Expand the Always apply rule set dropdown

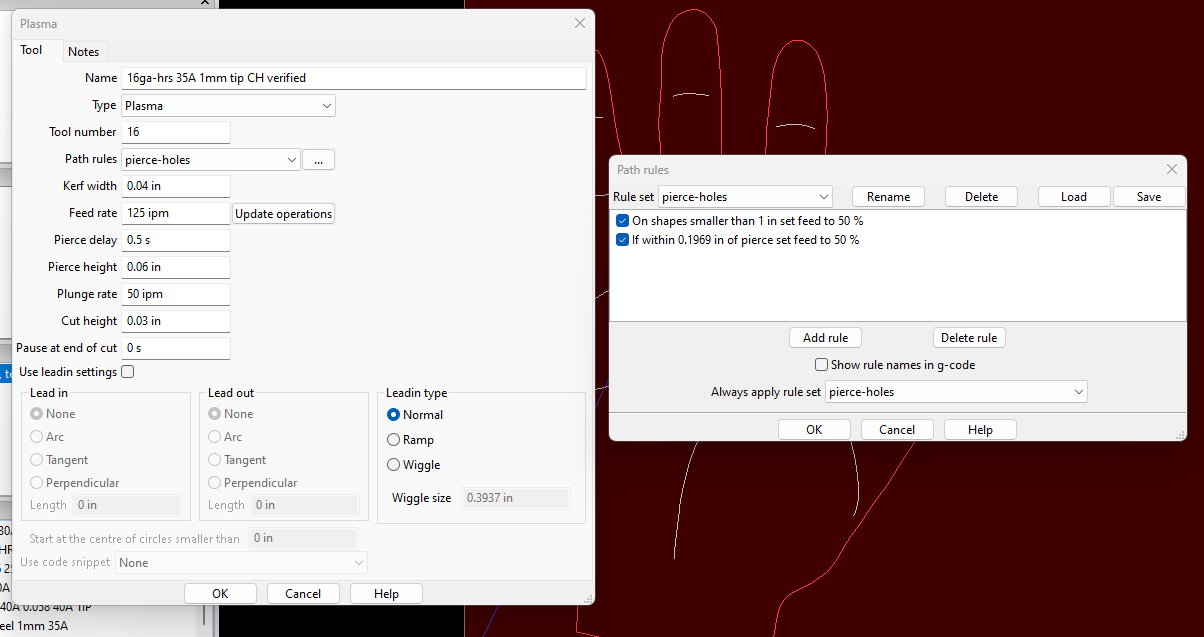(x=956, y=392)
